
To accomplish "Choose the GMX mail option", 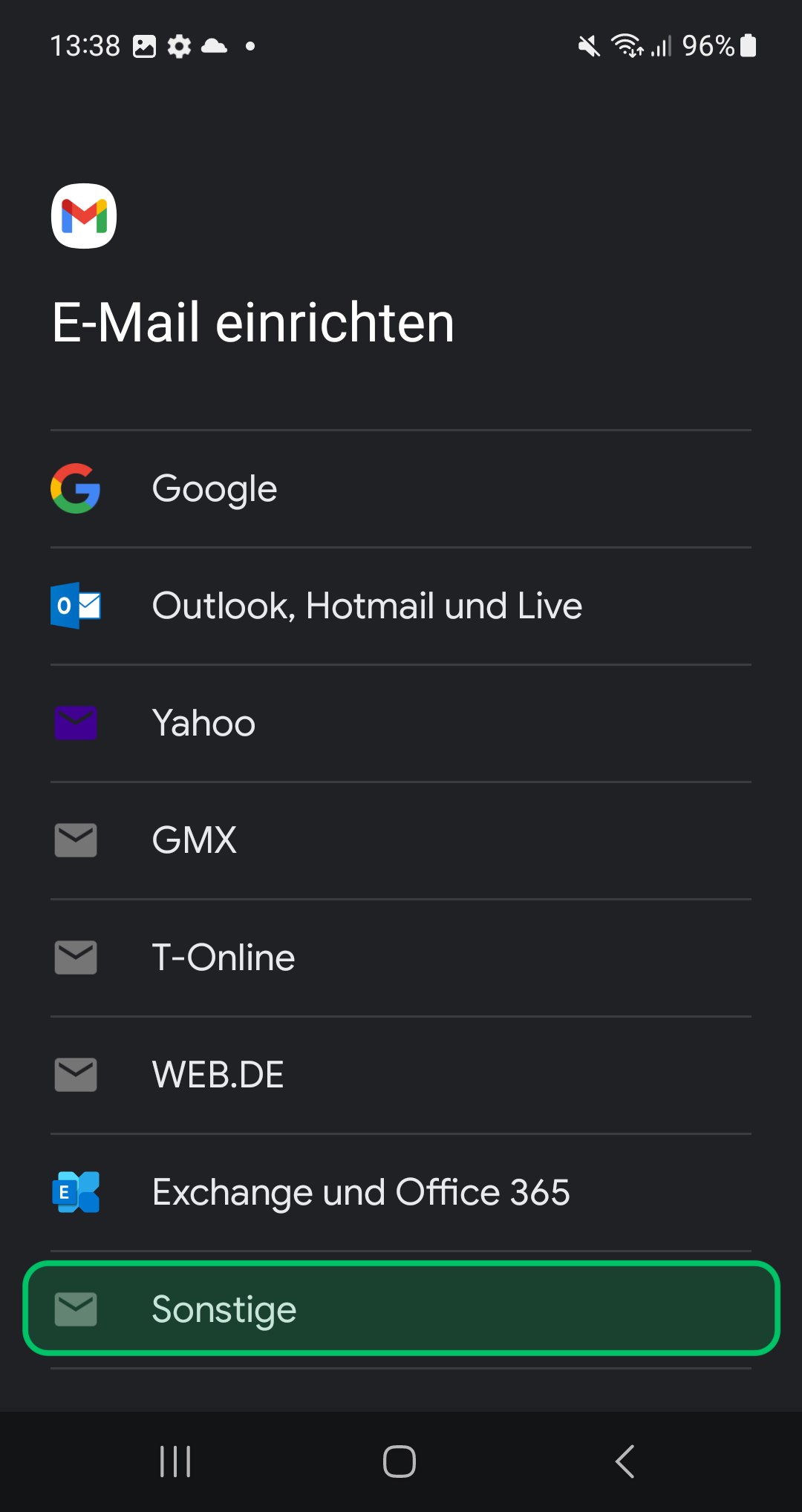I will (x=401, y=840).
